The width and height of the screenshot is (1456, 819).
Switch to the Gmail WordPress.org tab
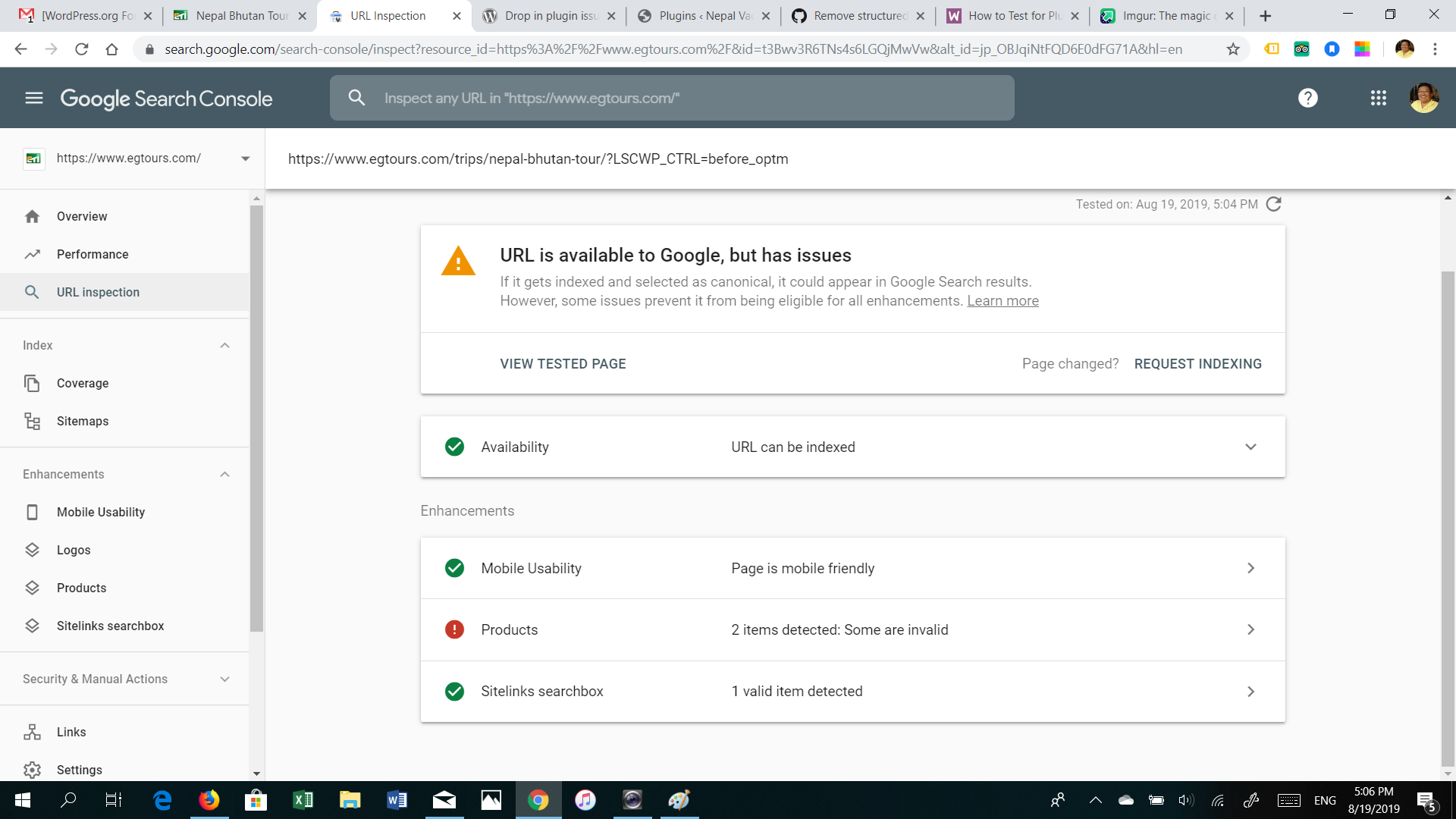85,16
